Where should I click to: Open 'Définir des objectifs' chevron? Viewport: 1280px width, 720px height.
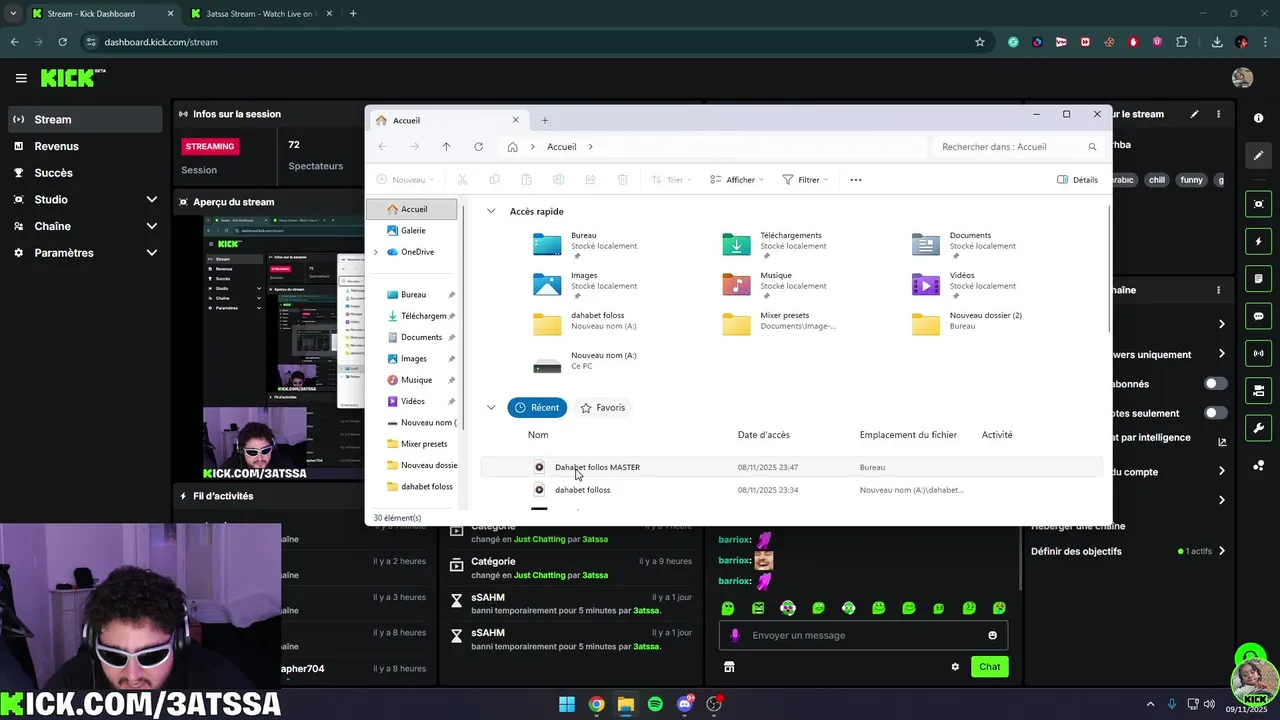tap(1221, 551)
